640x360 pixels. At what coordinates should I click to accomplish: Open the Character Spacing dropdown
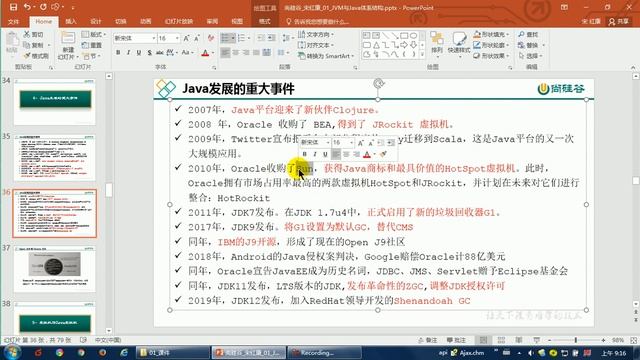[171, 53]
